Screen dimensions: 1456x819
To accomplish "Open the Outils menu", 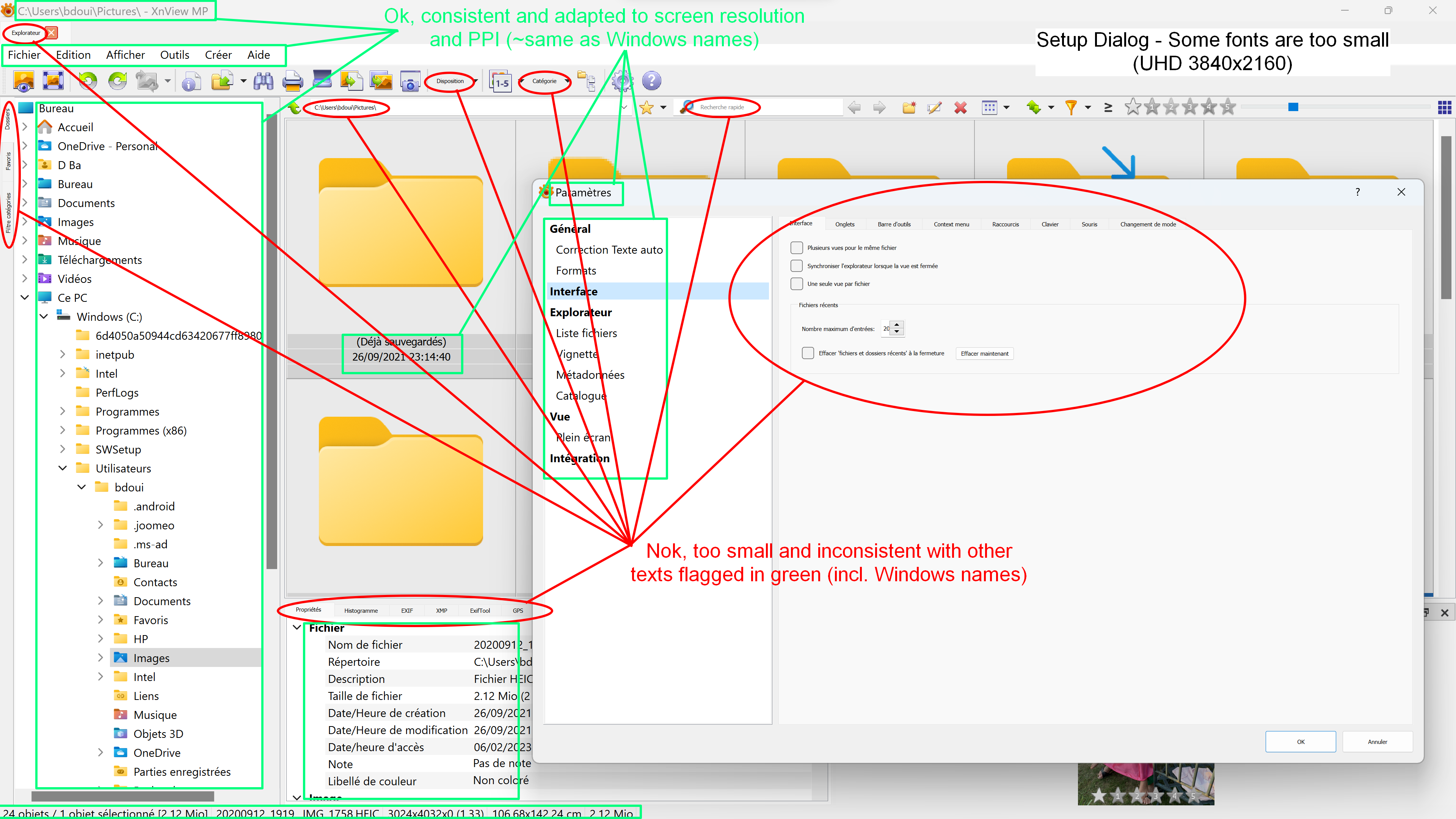I will [174, 55].
